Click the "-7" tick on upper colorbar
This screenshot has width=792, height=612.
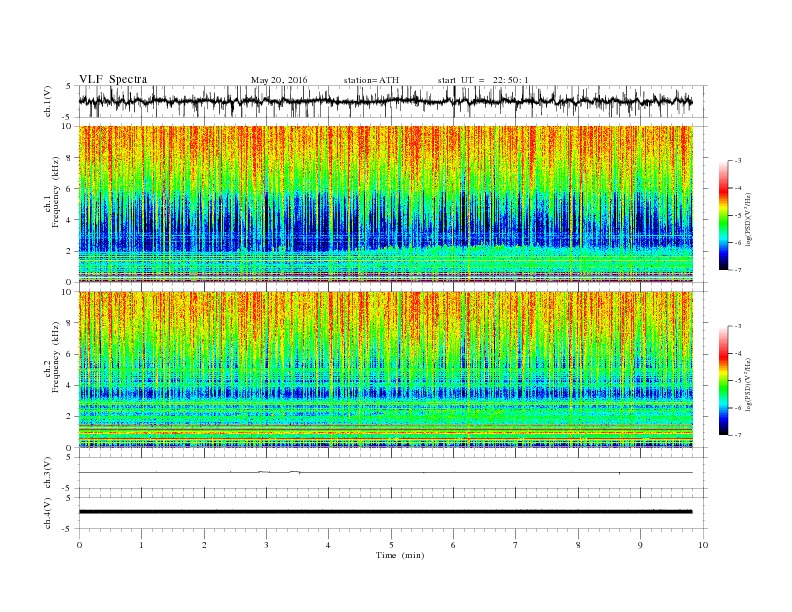(x=738, y=270)
